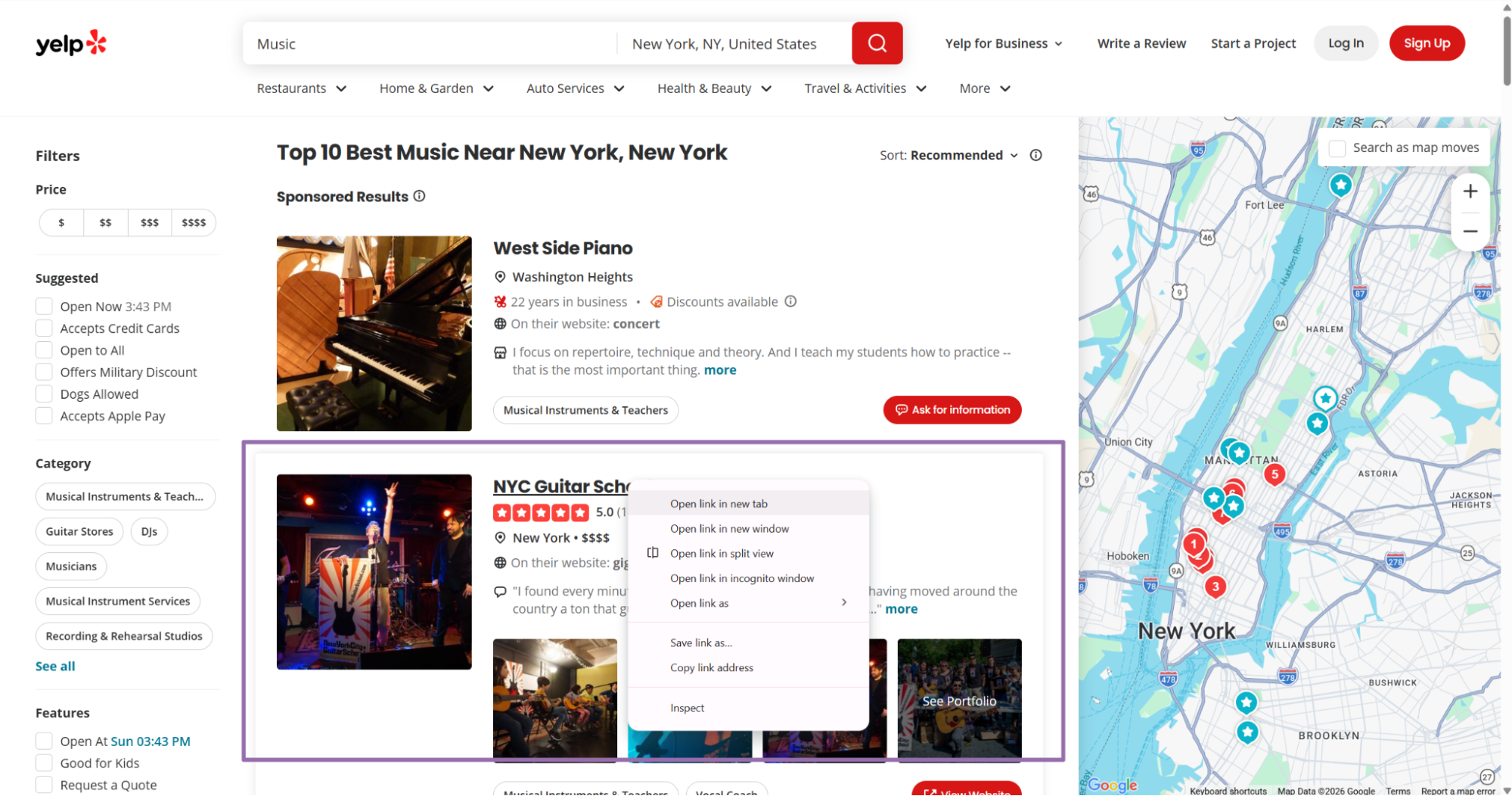Select red map pin number 5
The width and height of the screenshot is (1512, 796).
1274,474
